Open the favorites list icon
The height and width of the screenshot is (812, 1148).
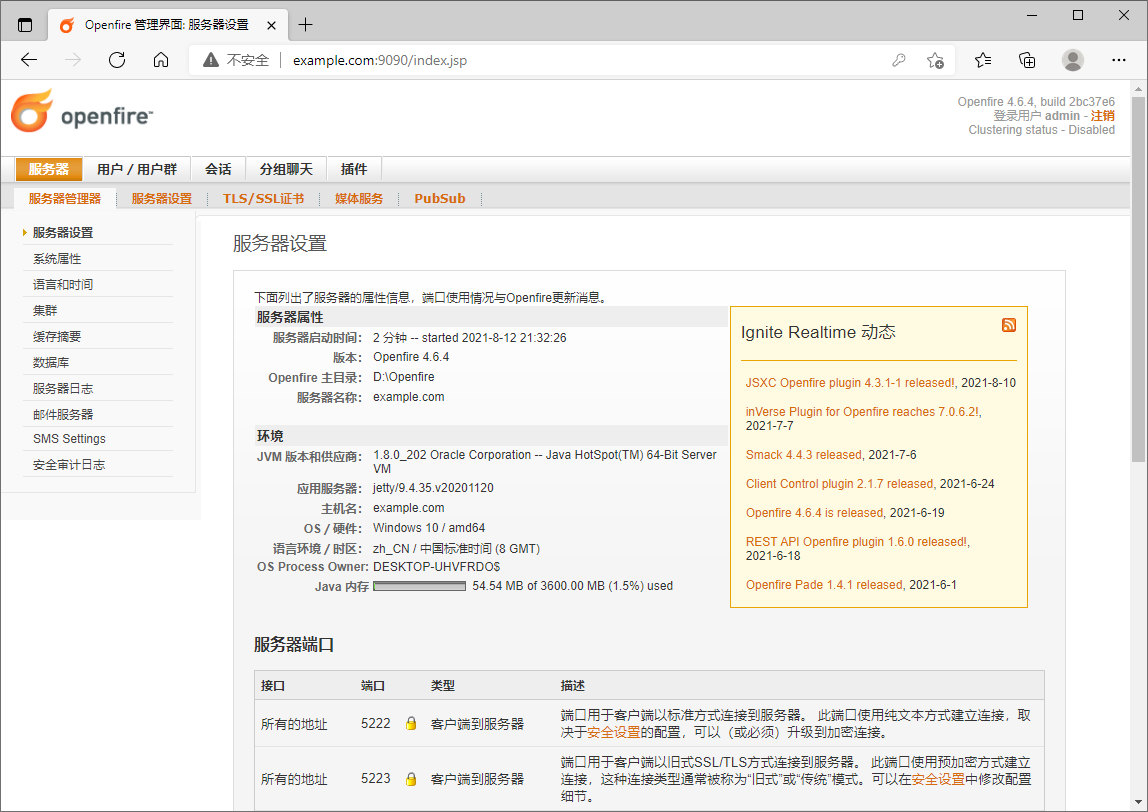(983, 60)
